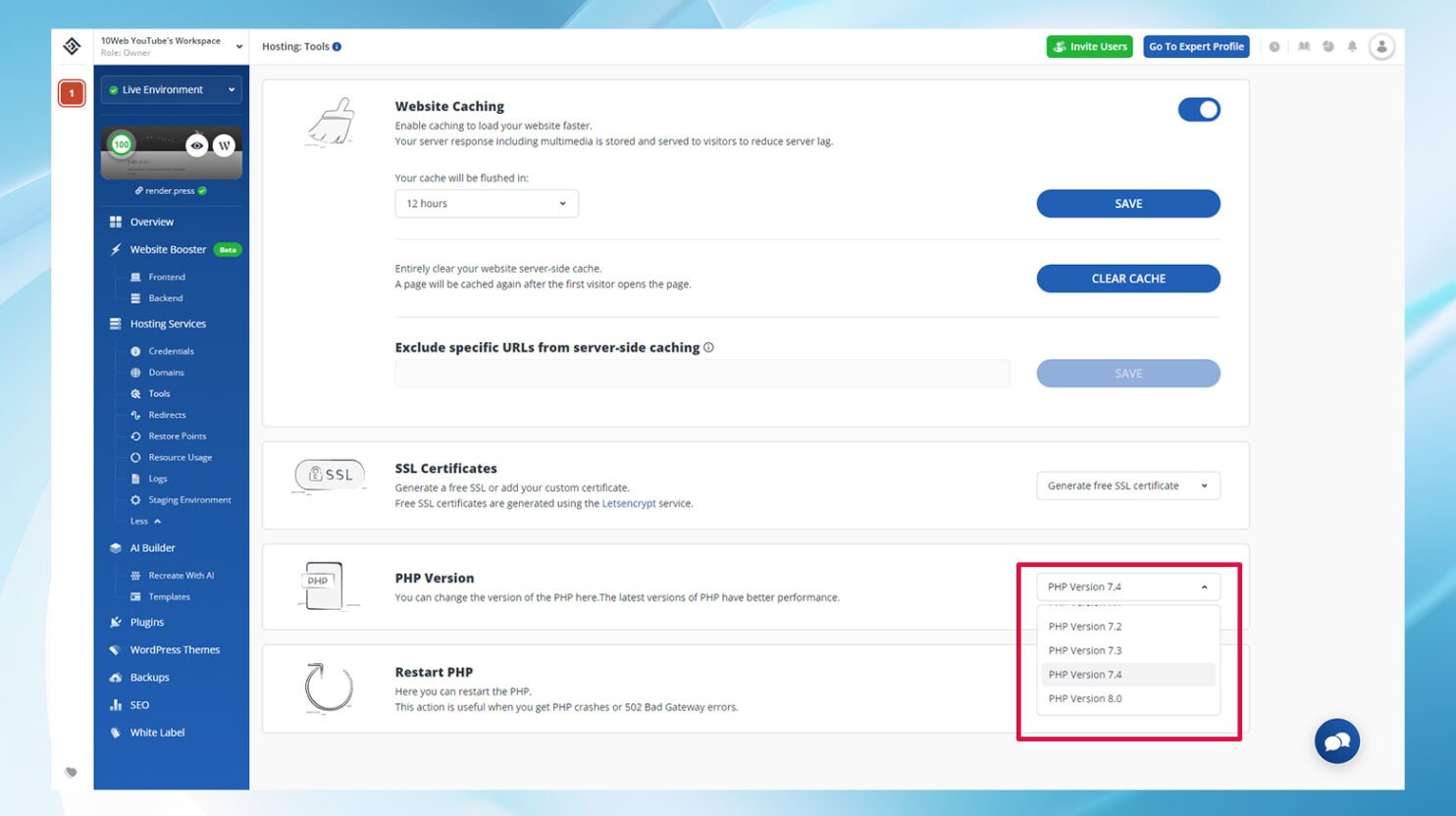Select PHP Version 8.0 from the dropdown
The image size is (1456, 816).
tap(1085, 698)
